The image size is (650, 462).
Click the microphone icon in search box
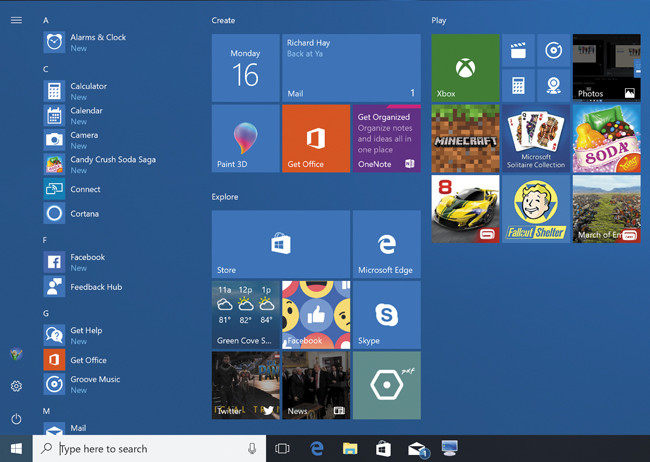pyautogui.click(x=252, y=448)
